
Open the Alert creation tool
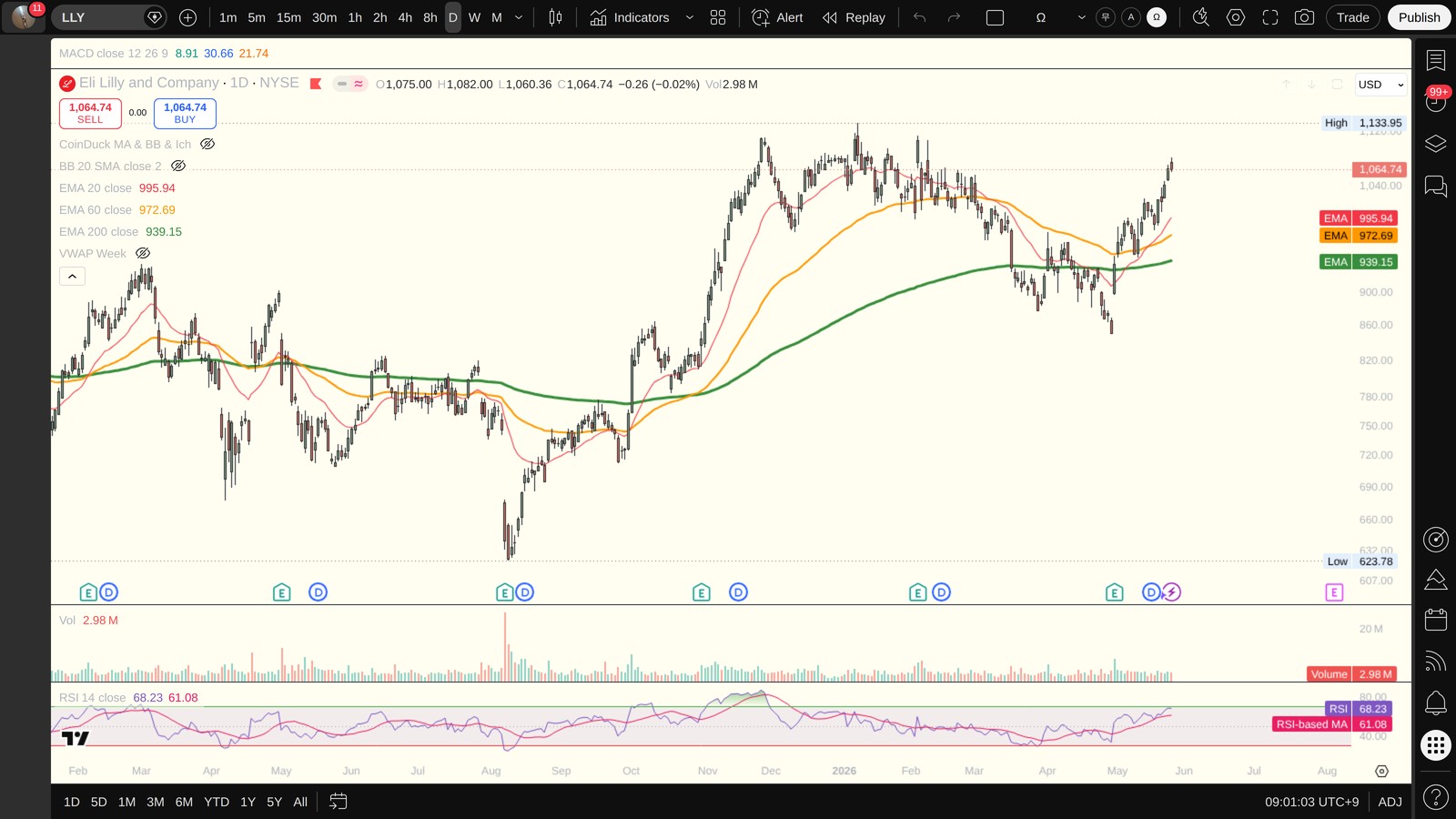(x=777, y=17)
